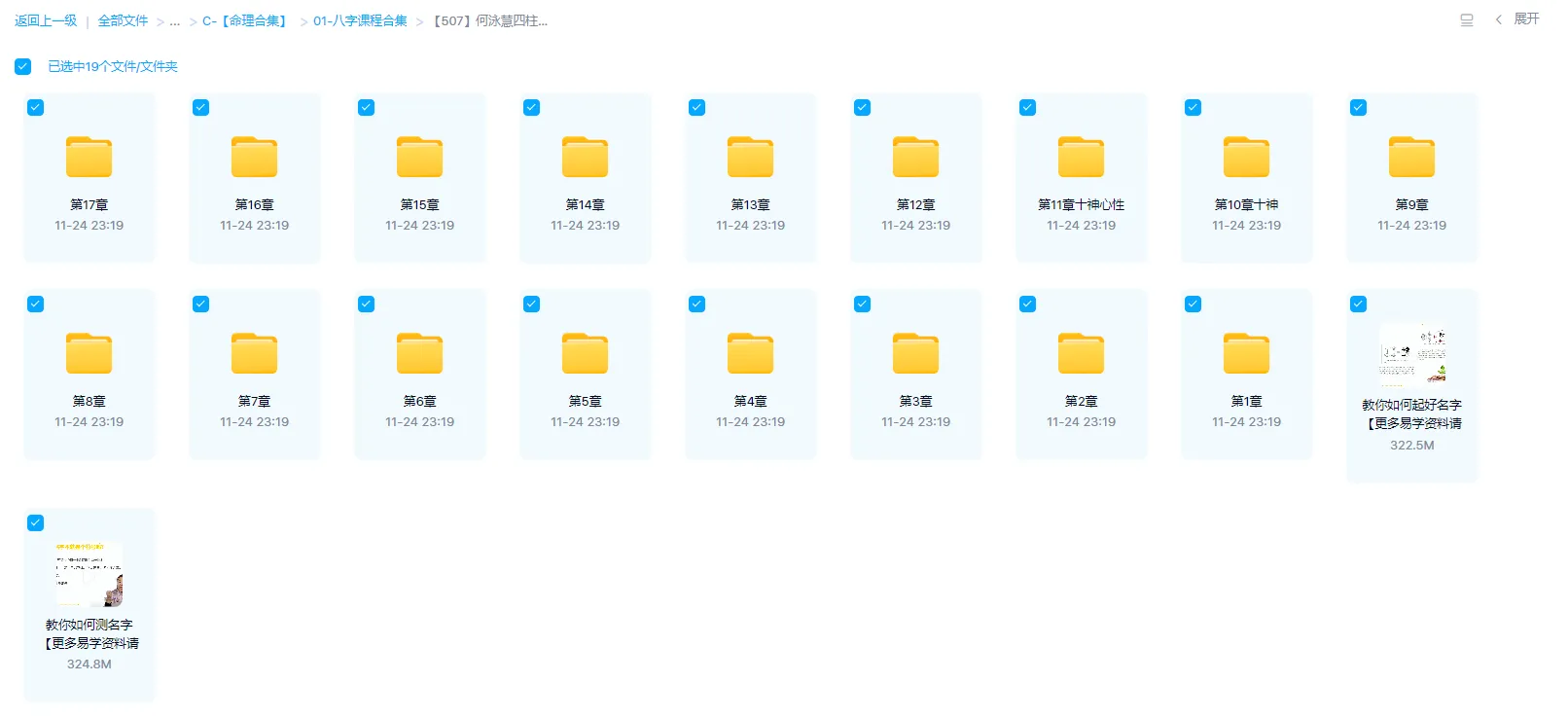Click 返回上一级 to go back

click(x=46, y=20)
